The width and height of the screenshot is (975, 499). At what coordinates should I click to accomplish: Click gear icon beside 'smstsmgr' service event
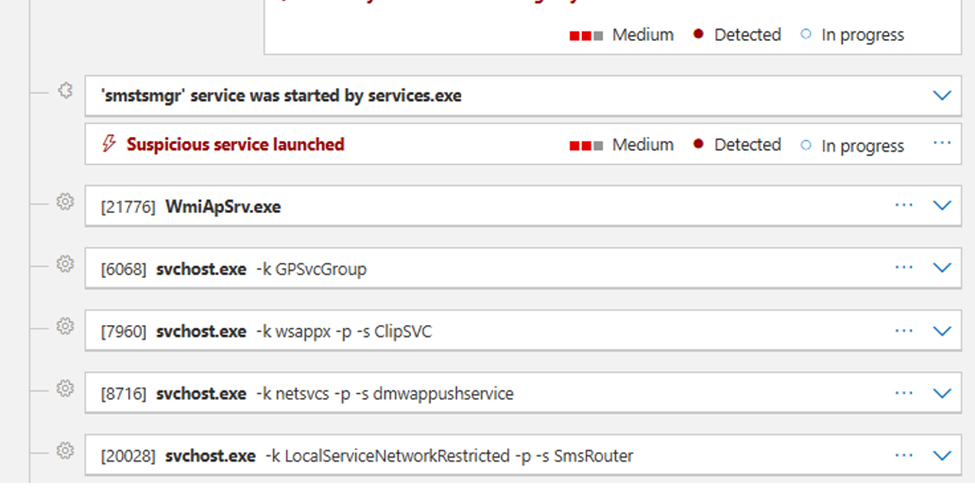66,91
